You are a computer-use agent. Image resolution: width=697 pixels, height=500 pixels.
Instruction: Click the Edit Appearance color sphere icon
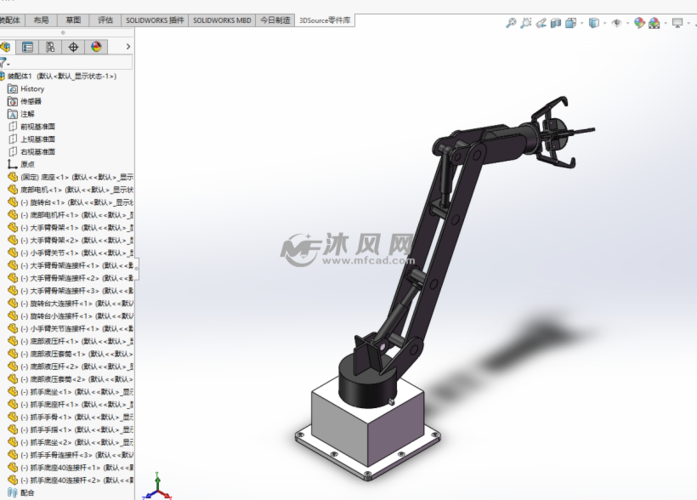pyautogui.click(x=637, y=23)
